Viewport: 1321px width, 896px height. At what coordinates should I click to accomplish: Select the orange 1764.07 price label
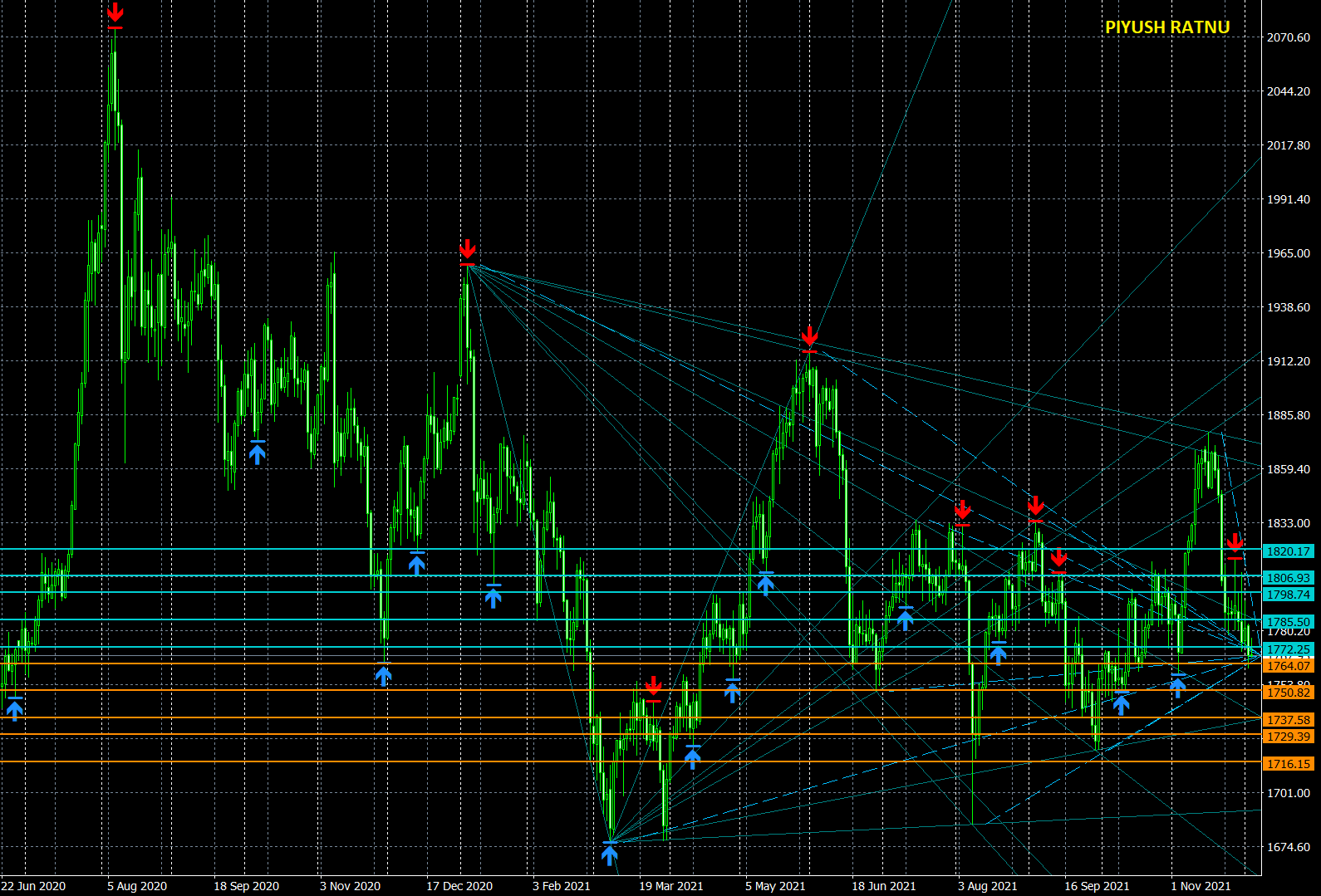pos(1288,666)
